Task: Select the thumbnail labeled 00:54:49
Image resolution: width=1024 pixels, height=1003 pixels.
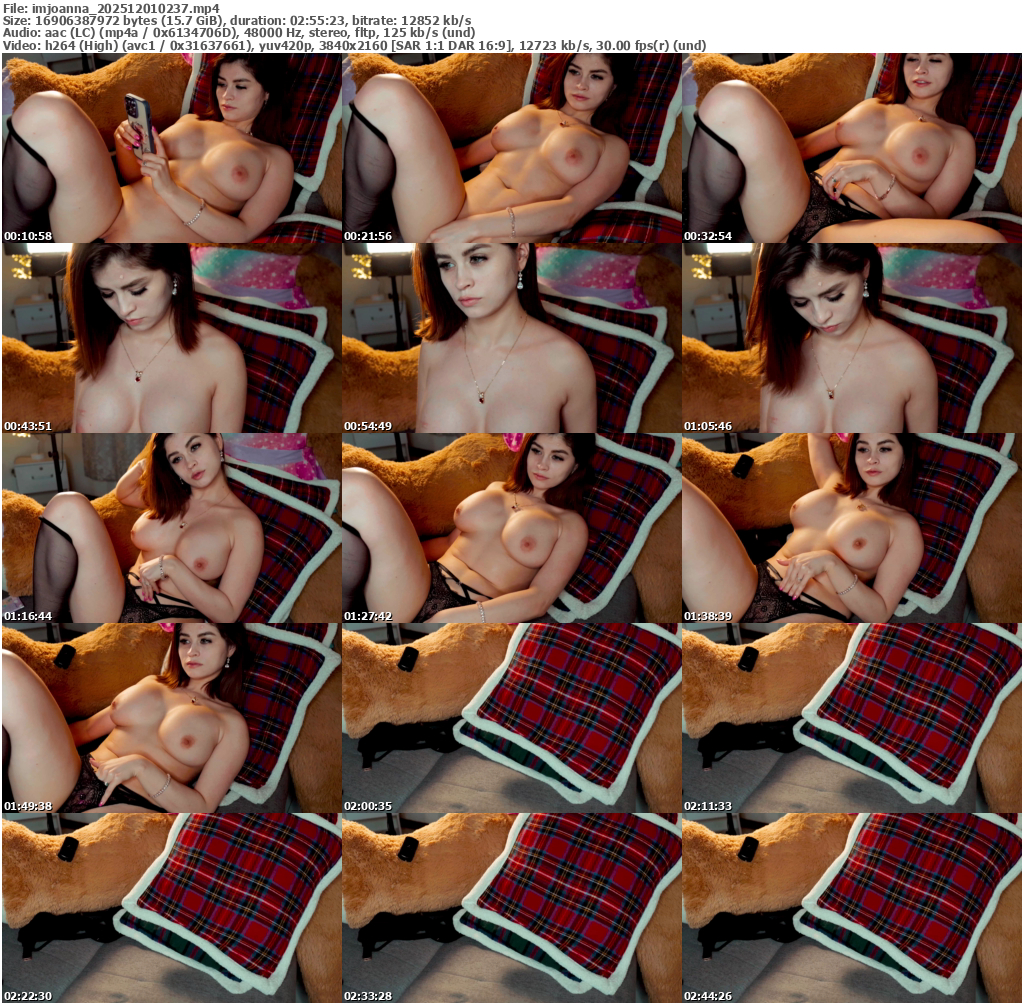Action: tap(512, 338)
